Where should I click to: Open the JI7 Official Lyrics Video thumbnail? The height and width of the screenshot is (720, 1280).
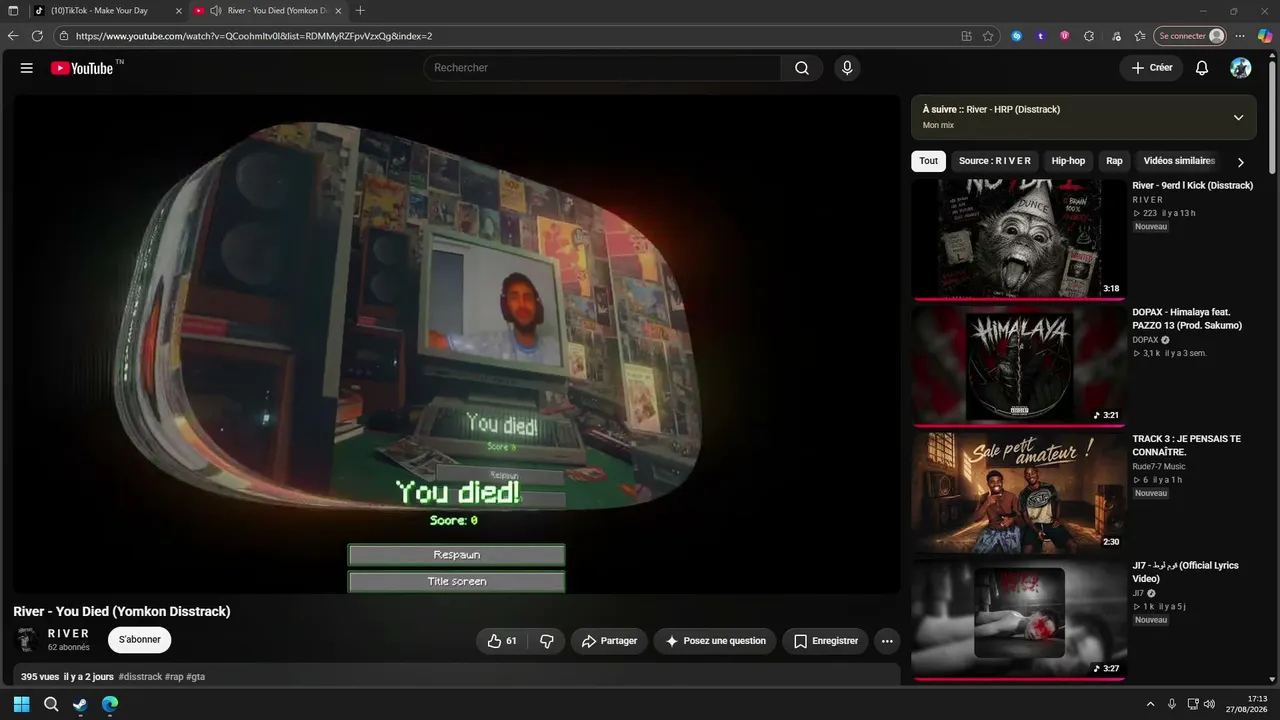pyautogui.click(x=1019, y=619)
